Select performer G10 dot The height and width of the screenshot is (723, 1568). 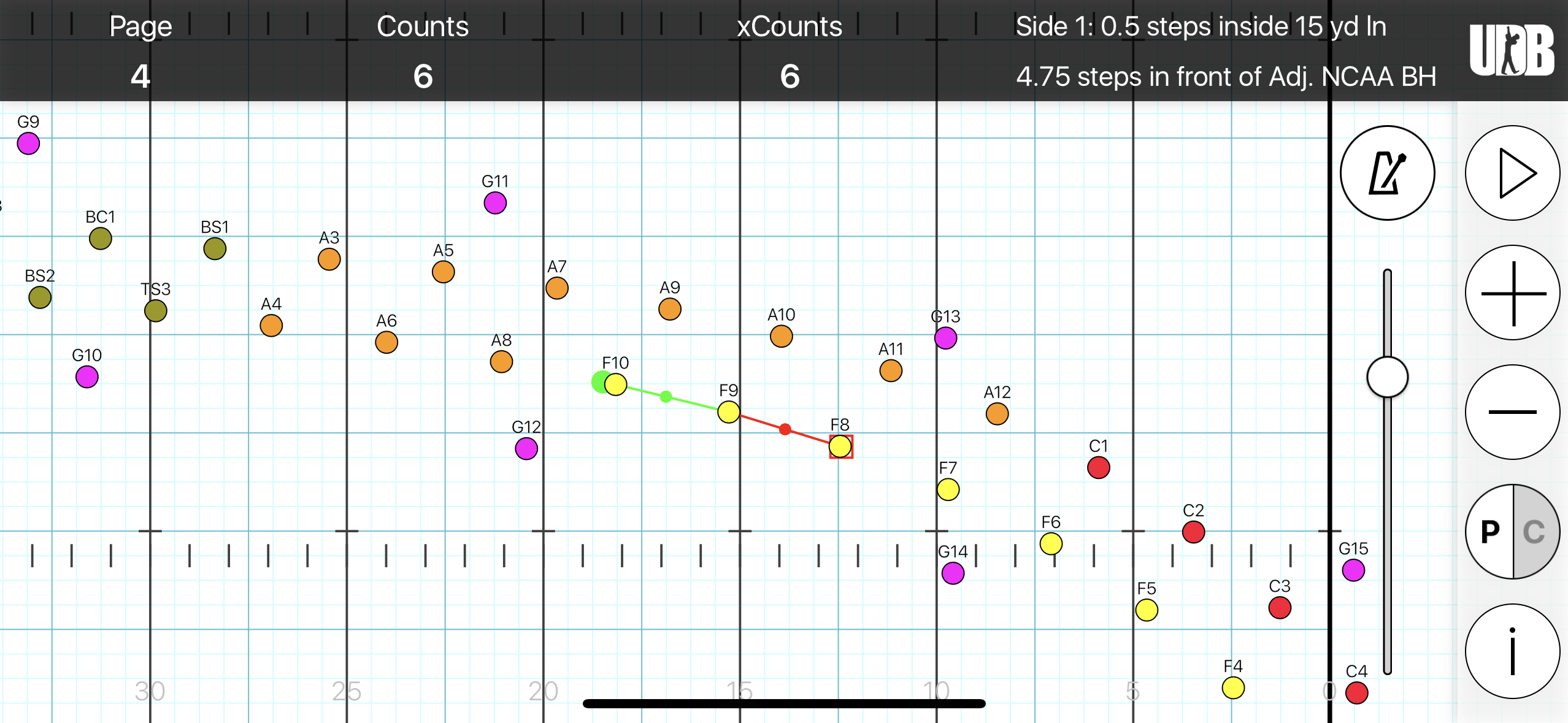[x=87, y=377]
